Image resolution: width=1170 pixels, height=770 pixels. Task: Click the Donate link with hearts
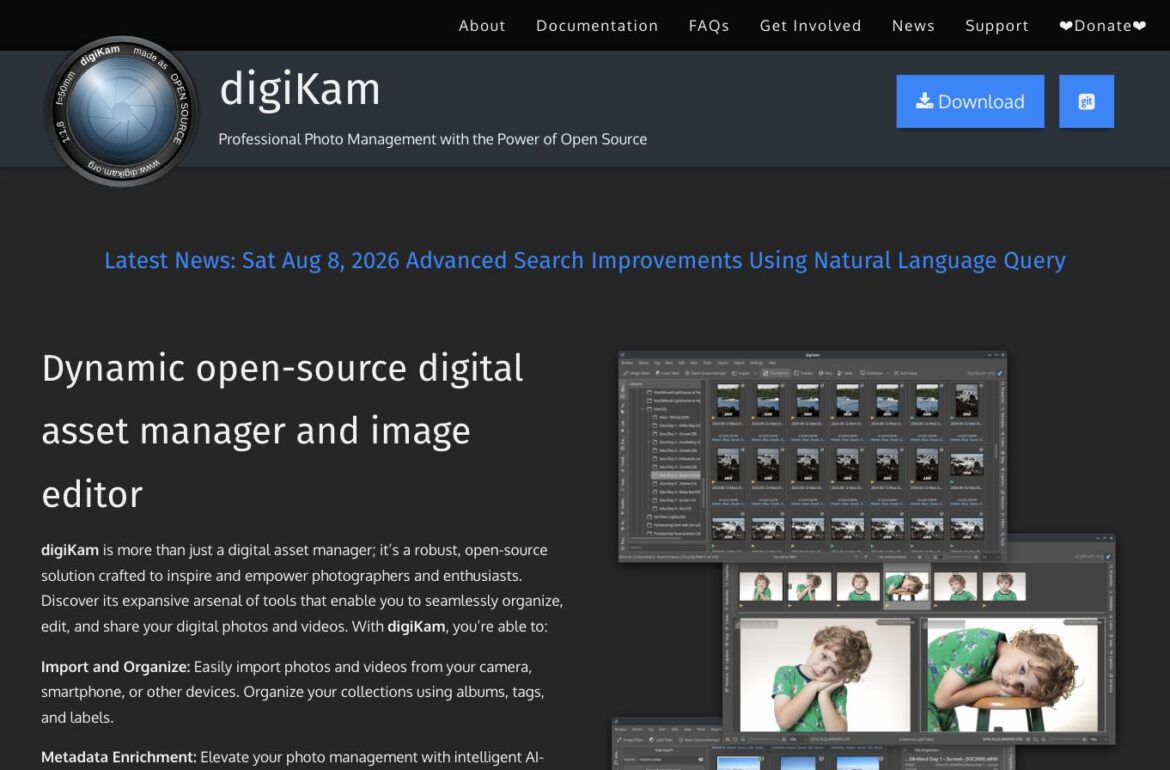(x=1102, y=25)
